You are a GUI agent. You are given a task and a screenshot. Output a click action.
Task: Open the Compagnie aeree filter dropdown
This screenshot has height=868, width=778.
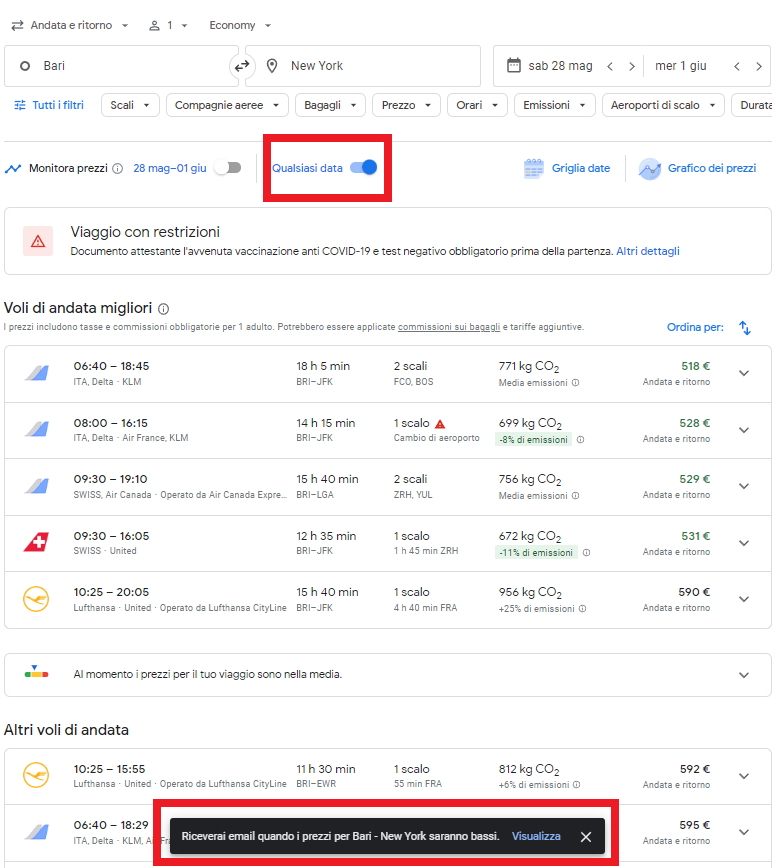pos(227,105)
